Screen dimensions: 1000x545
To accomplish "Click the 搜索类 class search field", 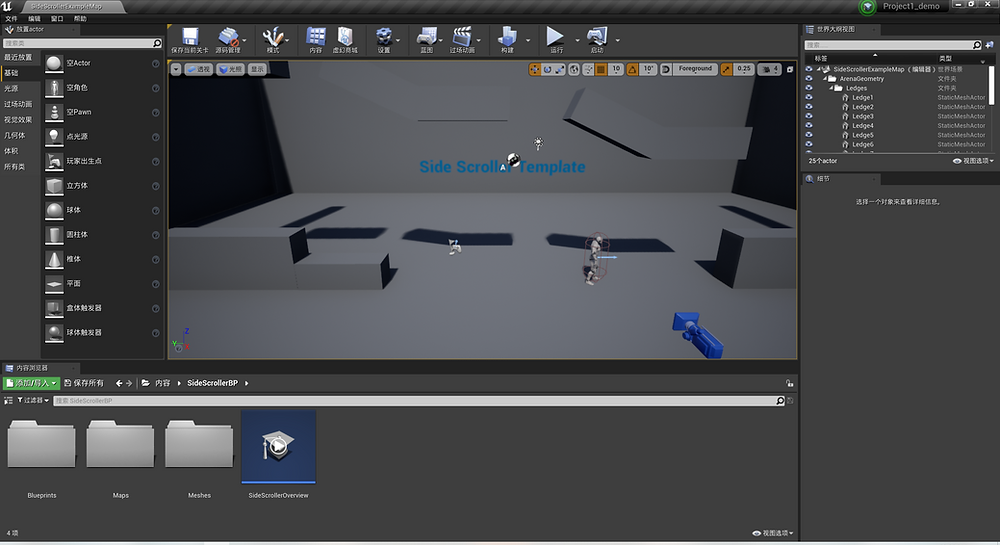I will pyautogui.click(x=82, y=43).
